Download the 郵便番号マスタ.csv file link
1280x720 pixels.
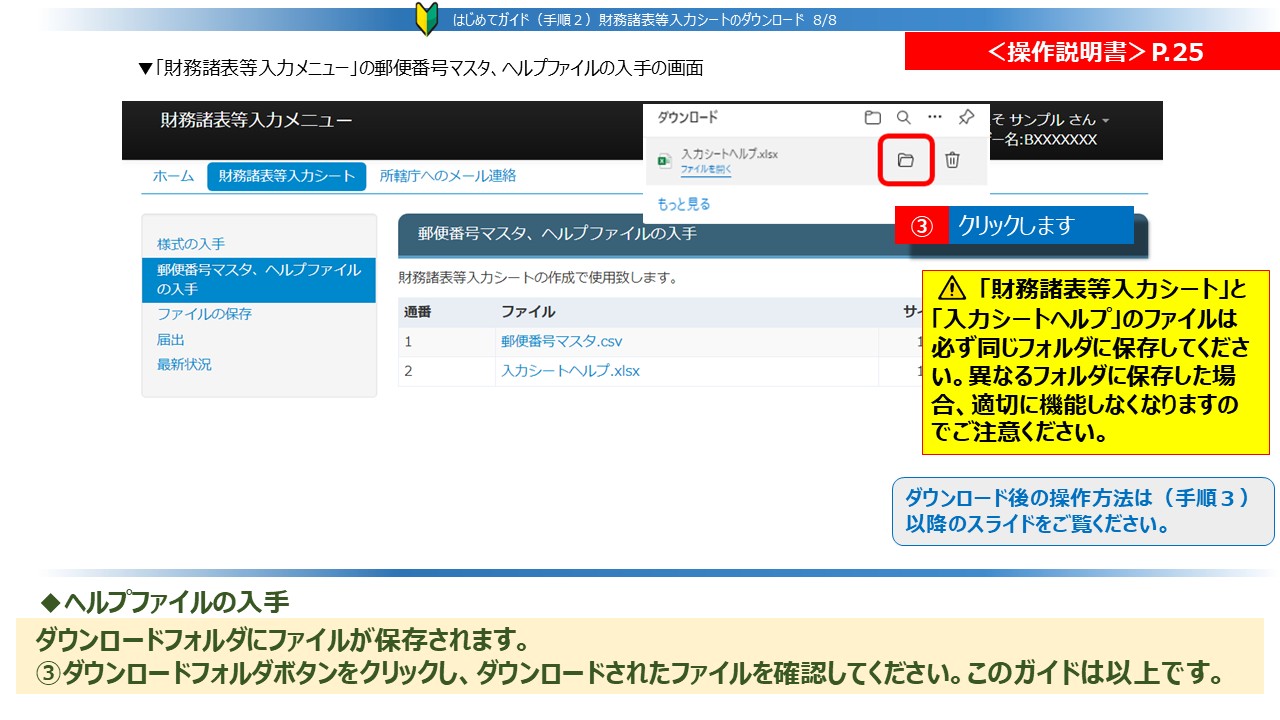[x=561, y=342]
